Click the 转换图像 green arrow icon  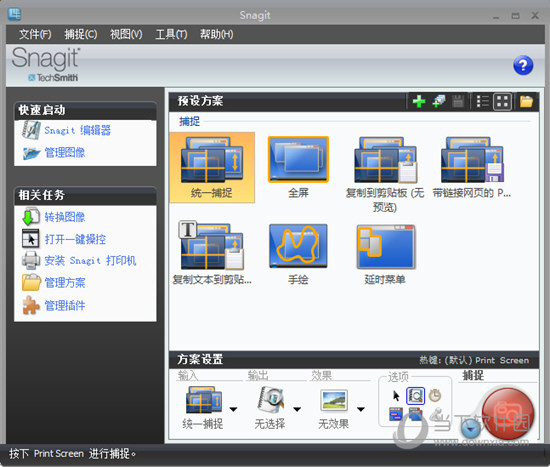click(x=31, y=217)
